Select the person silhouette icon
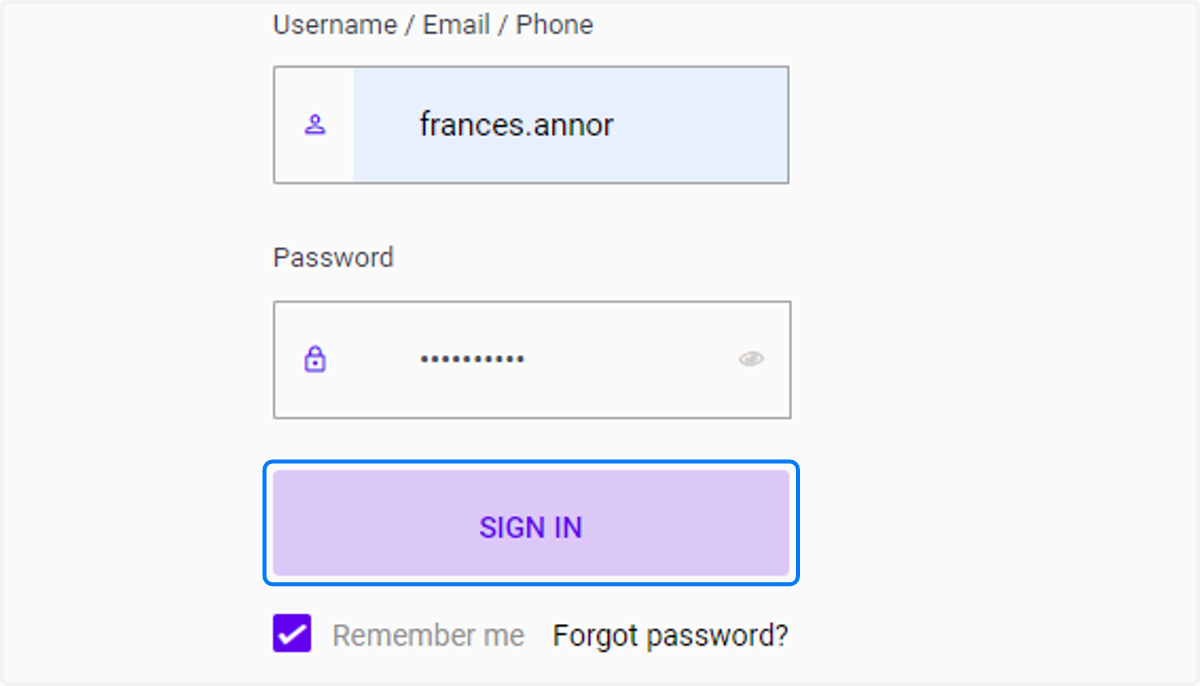The height and width of the screenshot is (686, 1200). [x=315, y=125]
